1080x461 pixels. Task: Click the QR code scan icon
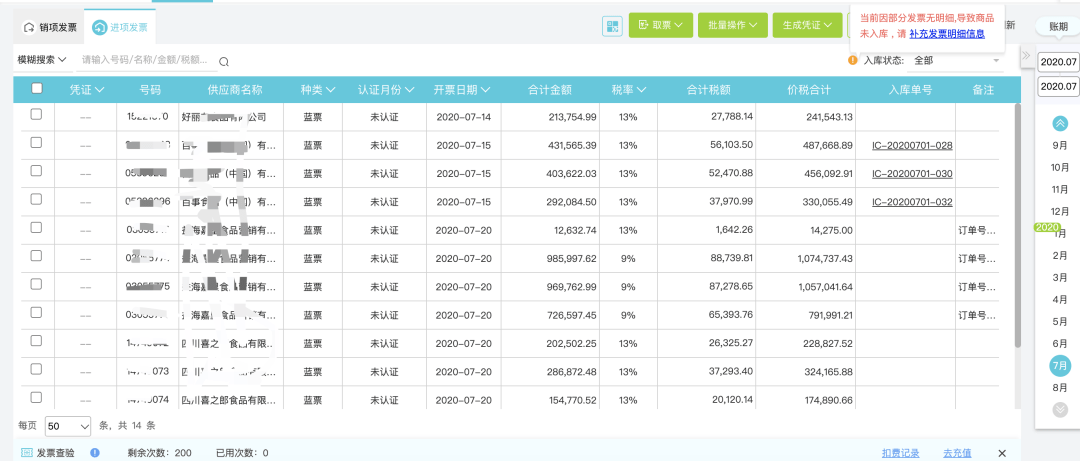coord(612,25)
